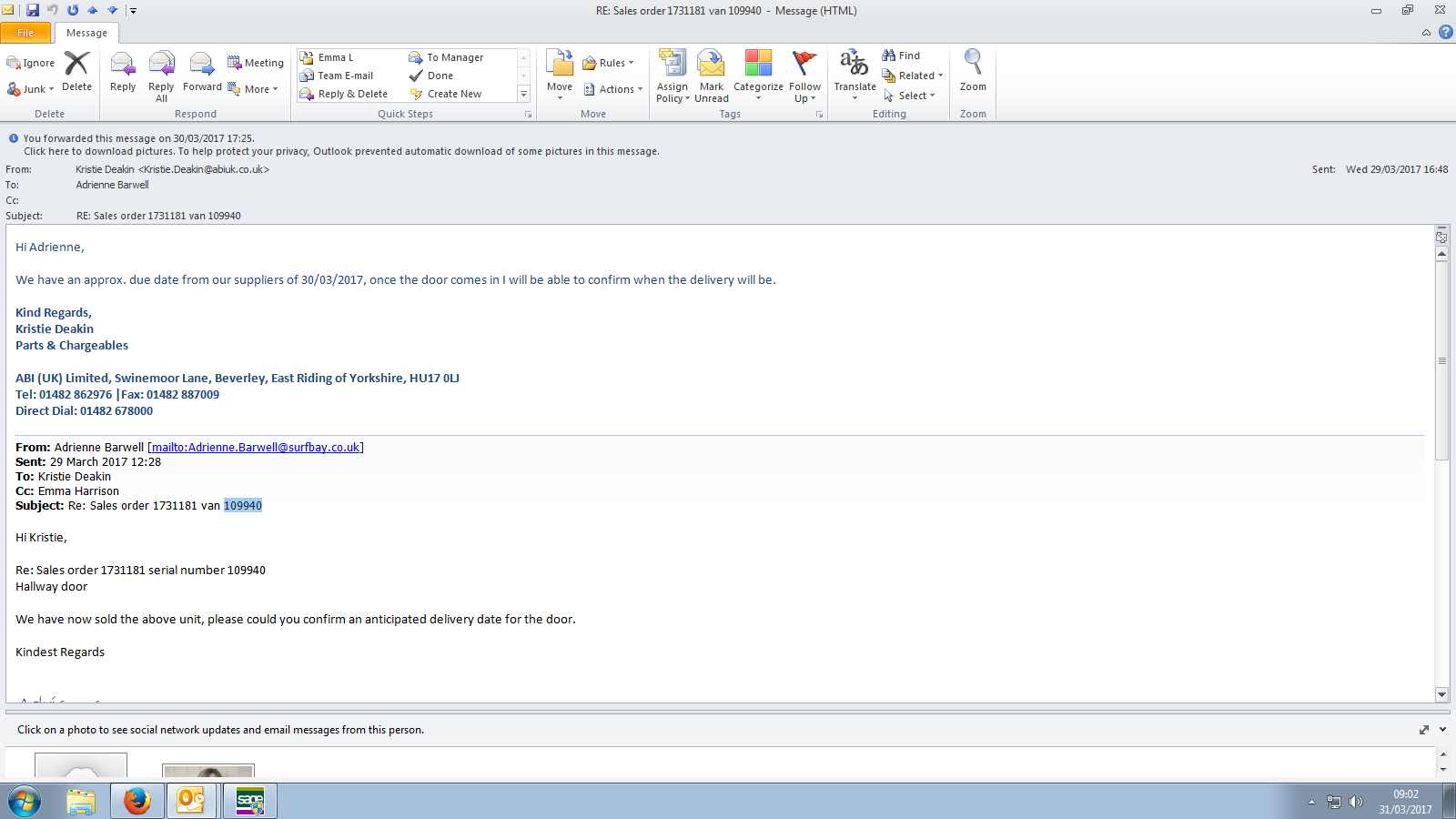Open Tags group dialog launcher
Viewport: 1456px width, 819px height.
819,115
